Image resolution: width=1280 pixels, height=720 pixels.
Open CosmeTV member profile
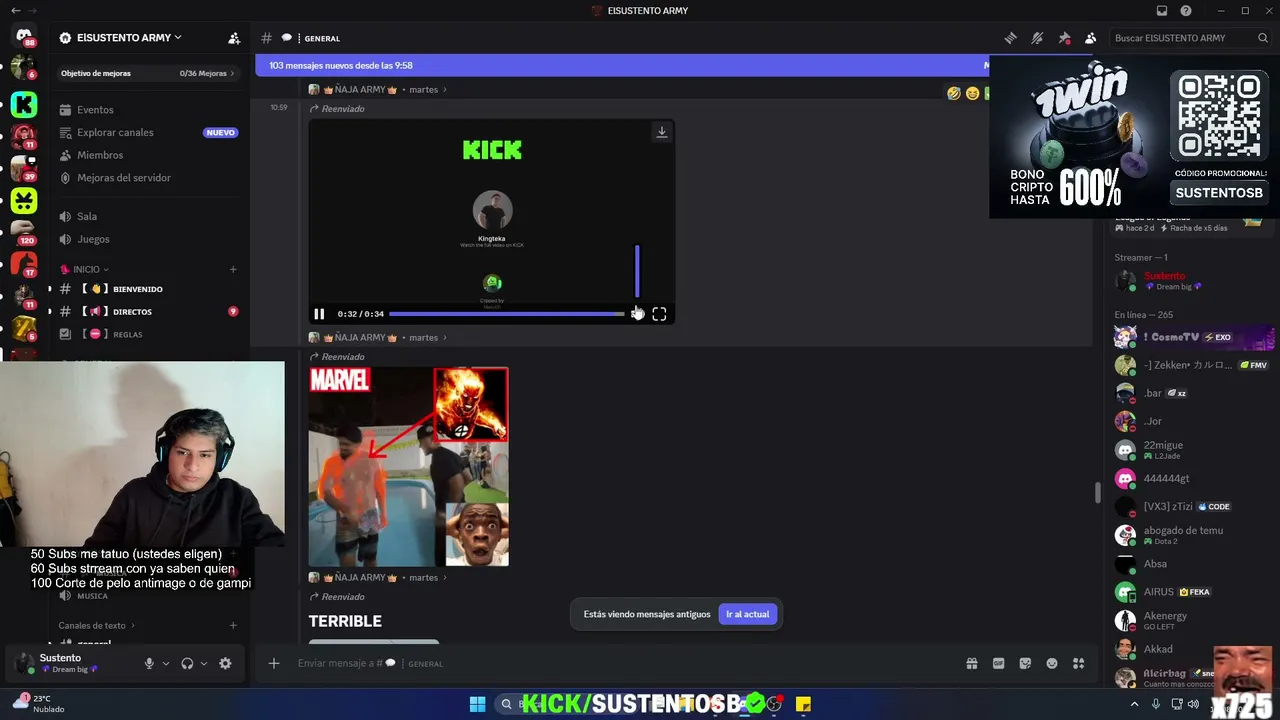tap(1190, 337)
